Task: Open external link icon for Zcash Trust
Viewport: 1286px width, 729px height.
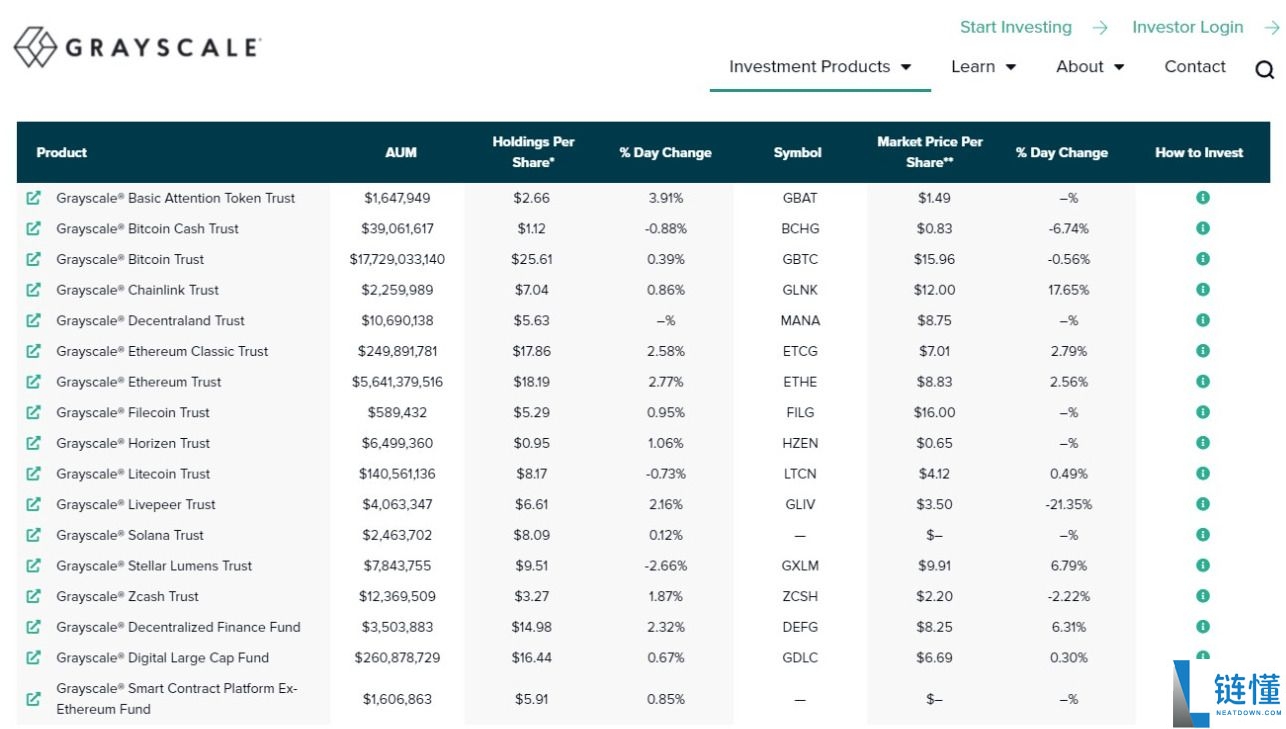Action: tap(34, 596)
